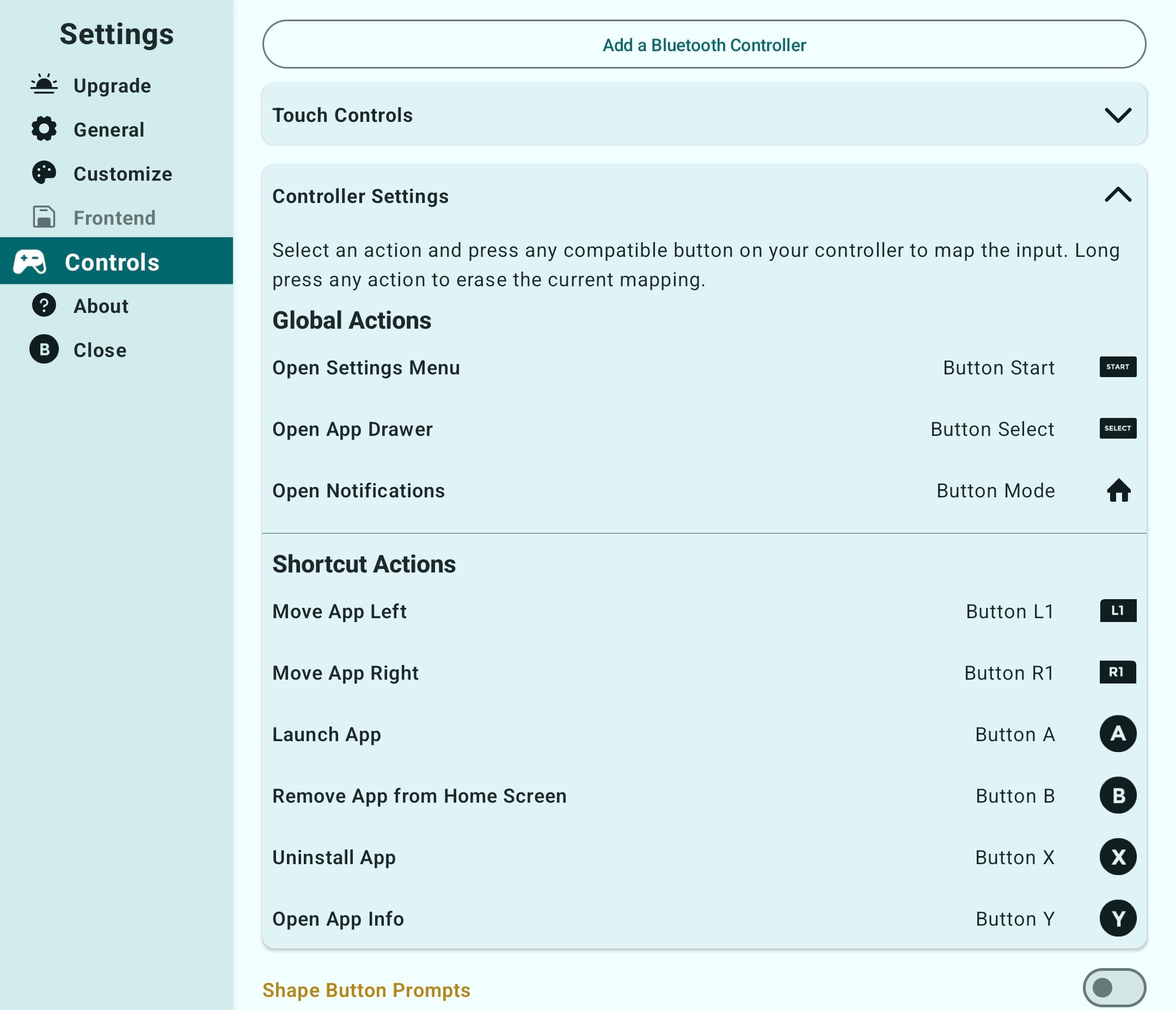Open the About page label
Screen dimensions: 1176x1010
[101, 306]
